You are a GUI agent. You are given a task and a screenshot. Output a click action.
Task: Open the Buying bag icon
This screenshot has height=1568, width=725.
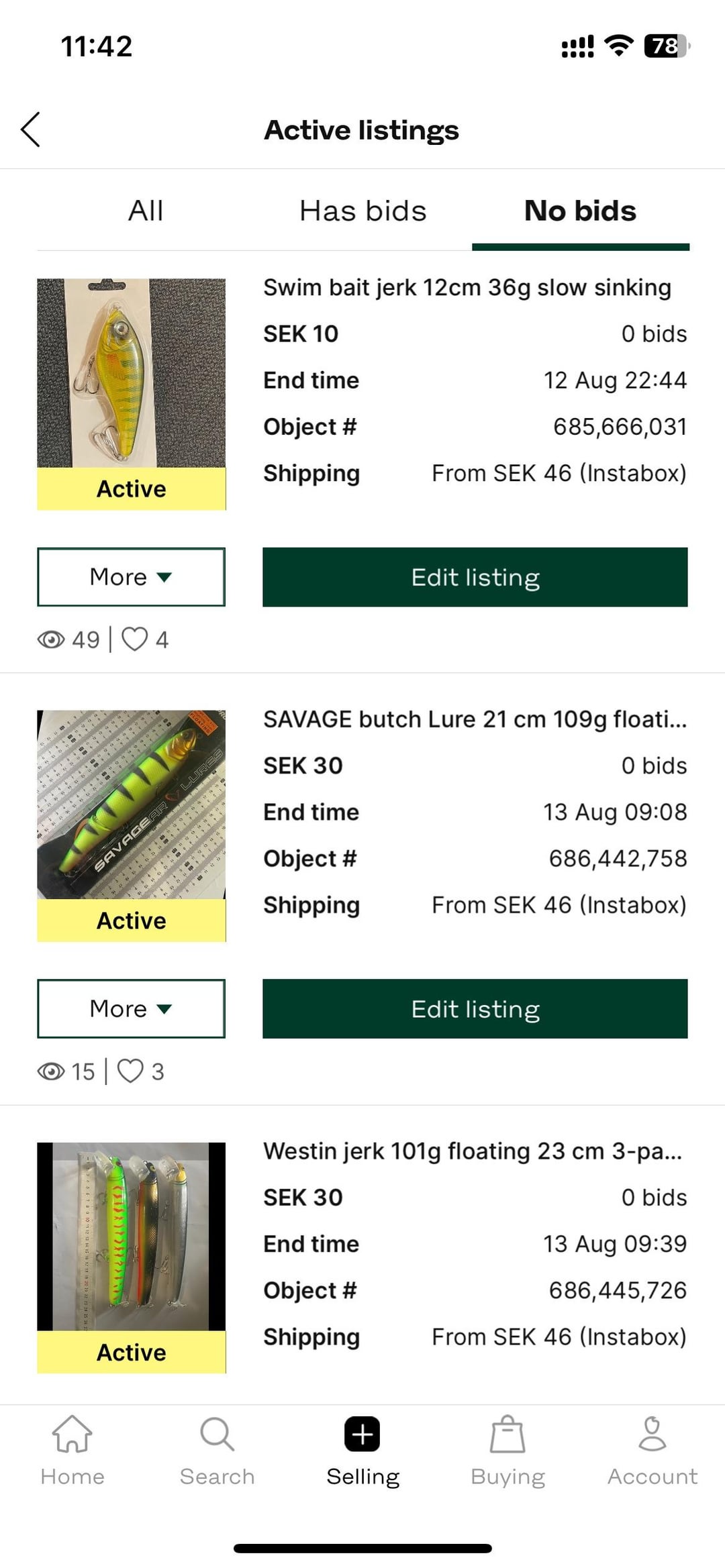(507, 1434)
